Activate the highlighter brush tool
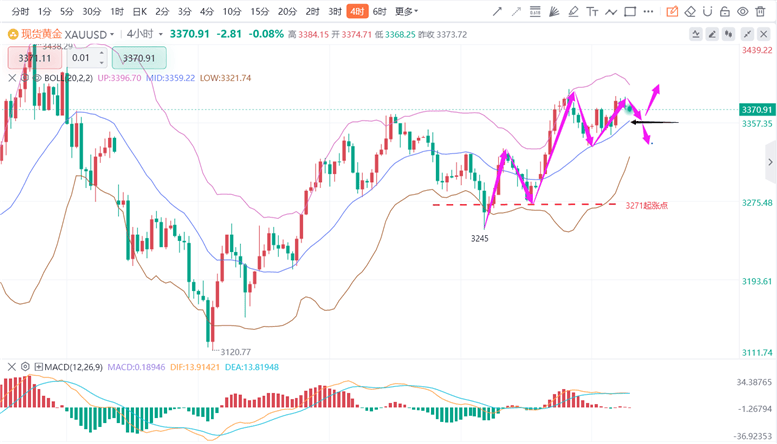This screenshot has height=444, width=777. click(573, 11)
